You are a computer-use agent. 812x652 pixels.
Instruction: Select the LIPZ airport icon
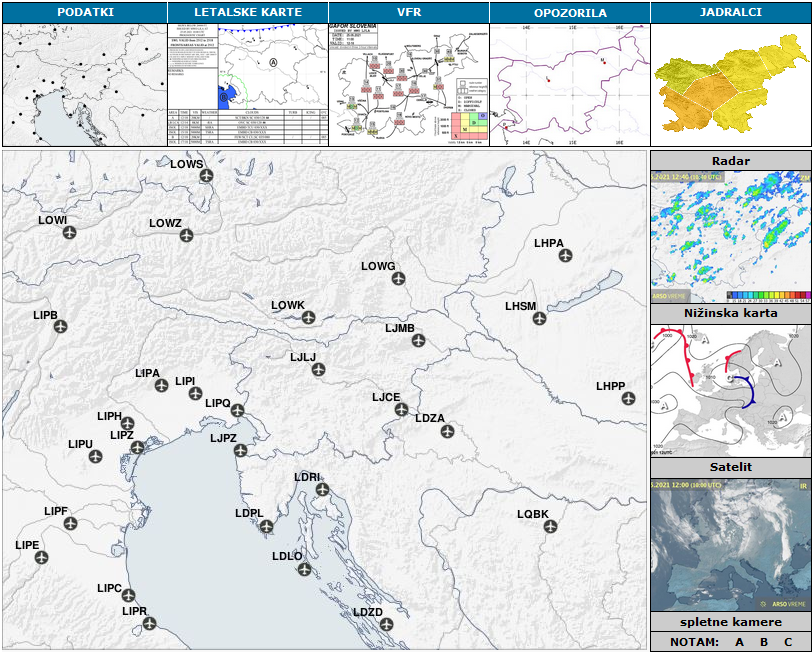[x=137, y=447]
